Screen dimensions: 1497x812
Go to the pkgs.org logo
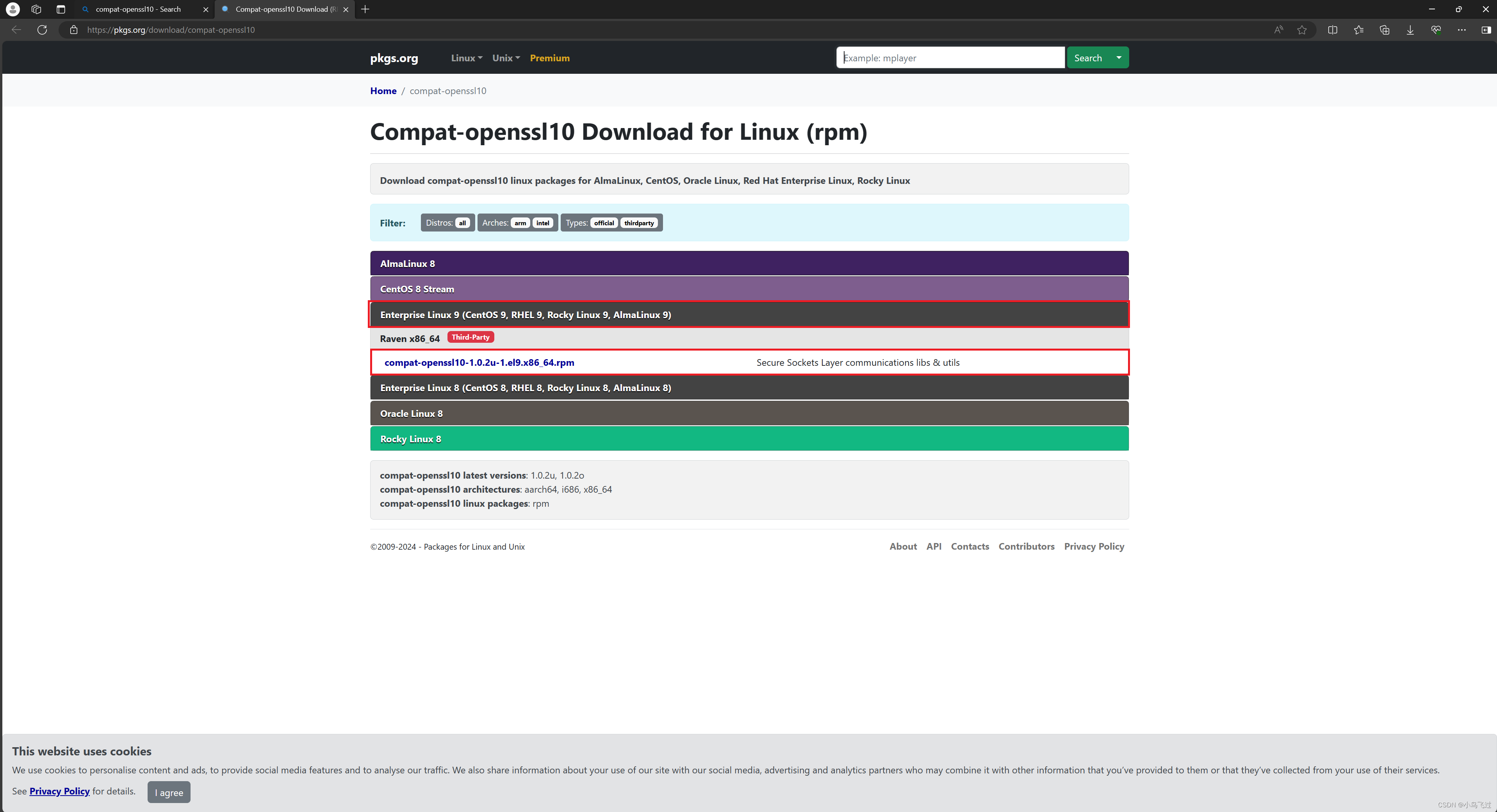point(394,58)
